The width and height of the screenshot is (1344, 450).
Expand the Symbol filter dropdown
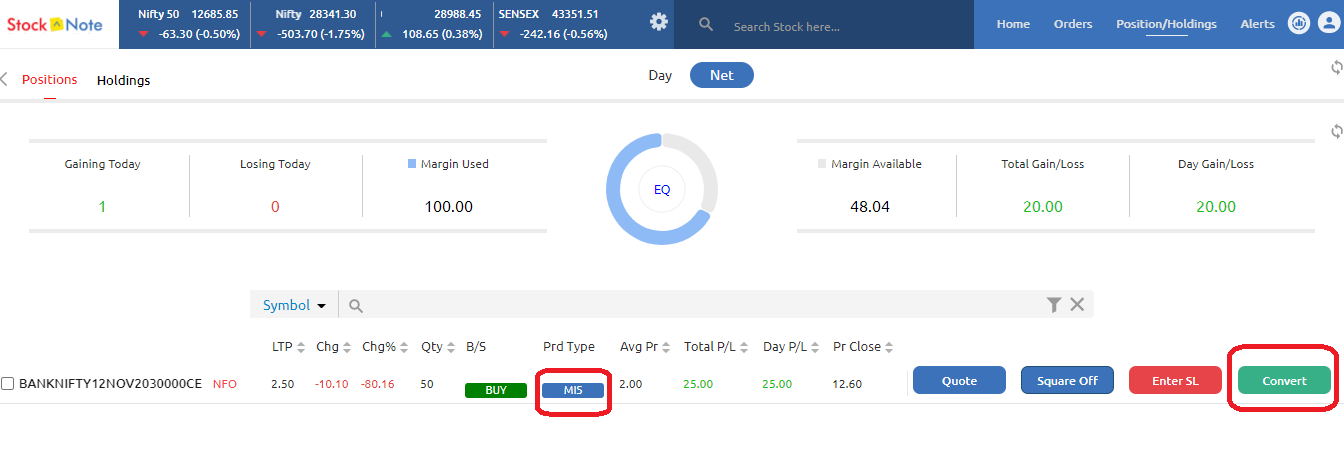point(295,305)
